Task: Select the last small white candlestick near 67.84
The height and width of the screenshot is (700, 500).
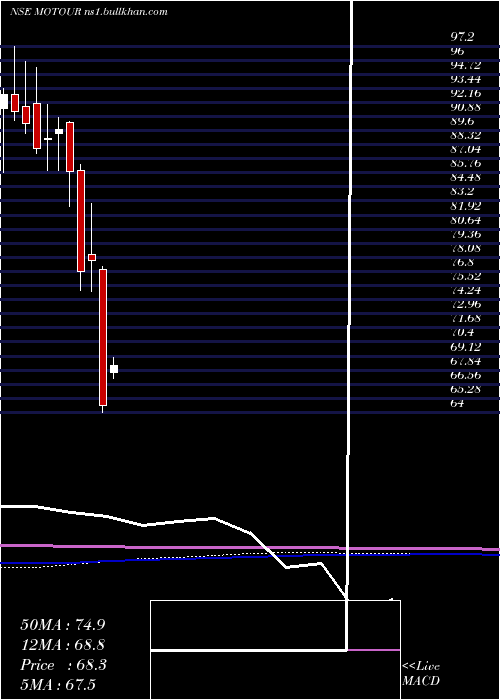Action: point(114,369)
